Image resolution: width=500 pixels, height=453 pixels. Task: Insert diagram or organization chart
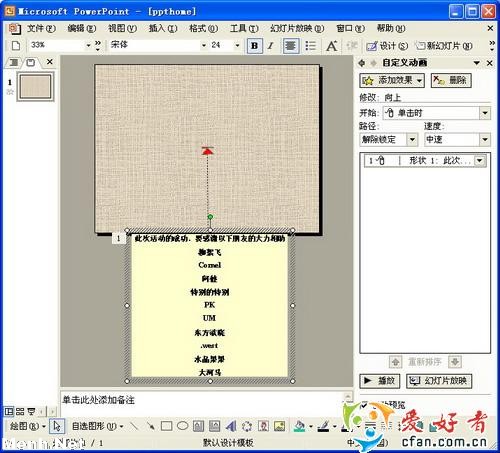point(247,426)
